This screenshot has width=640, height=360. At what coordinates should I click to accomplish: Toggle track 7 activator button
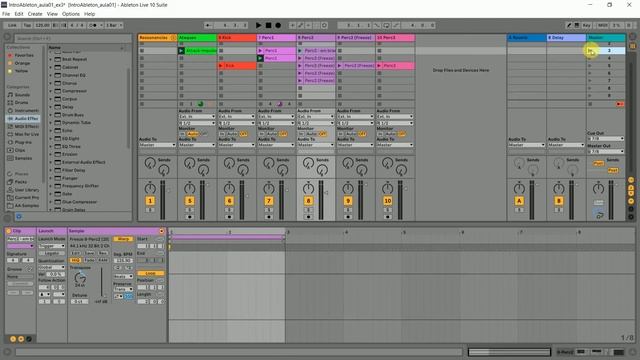[269, 201]
